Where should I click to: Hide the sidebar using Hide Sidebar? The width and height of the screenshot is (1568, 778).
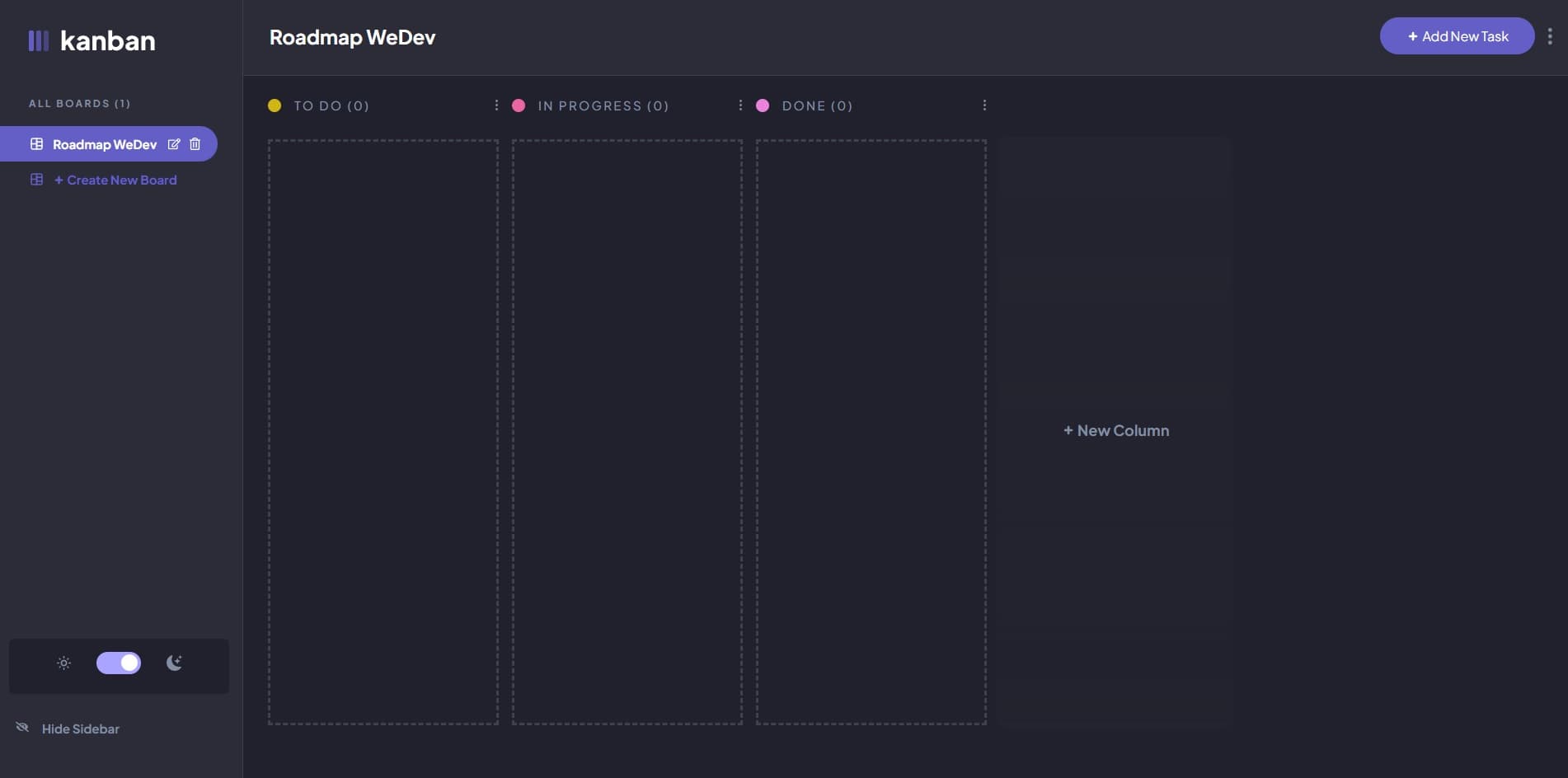coord(80,729)
